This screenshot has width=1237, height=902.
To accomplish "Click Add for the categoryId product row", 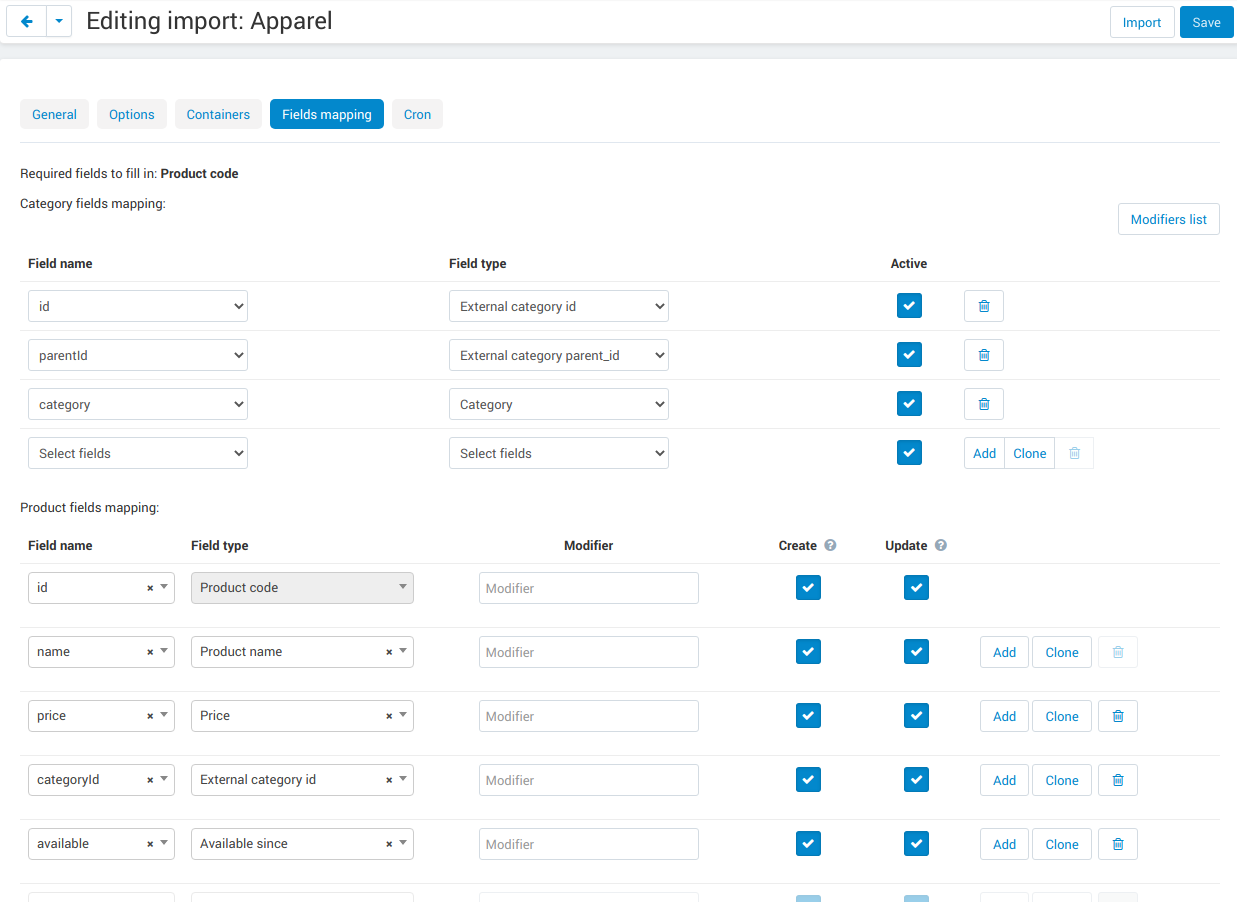I will coord(1005,780).
